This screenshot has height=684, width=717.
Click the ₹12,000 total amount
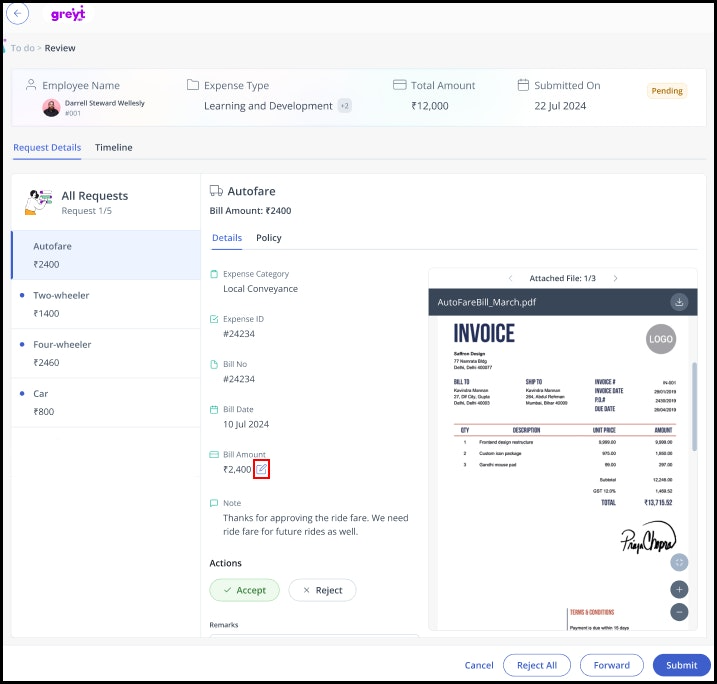click(x=429, y=106)
